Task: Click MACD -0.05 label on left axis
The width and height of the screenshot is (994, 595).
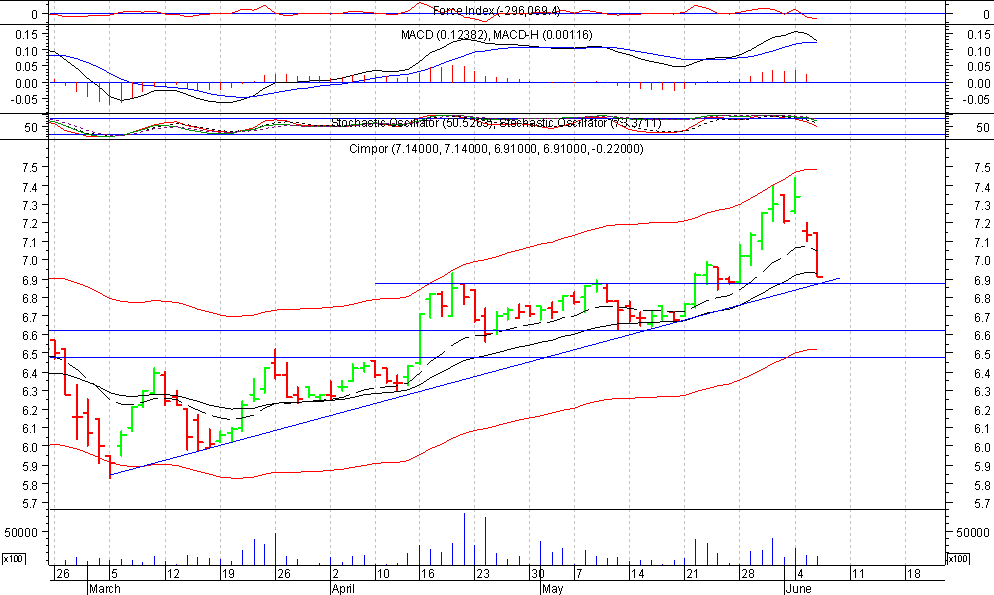Action: pos(25,99)
